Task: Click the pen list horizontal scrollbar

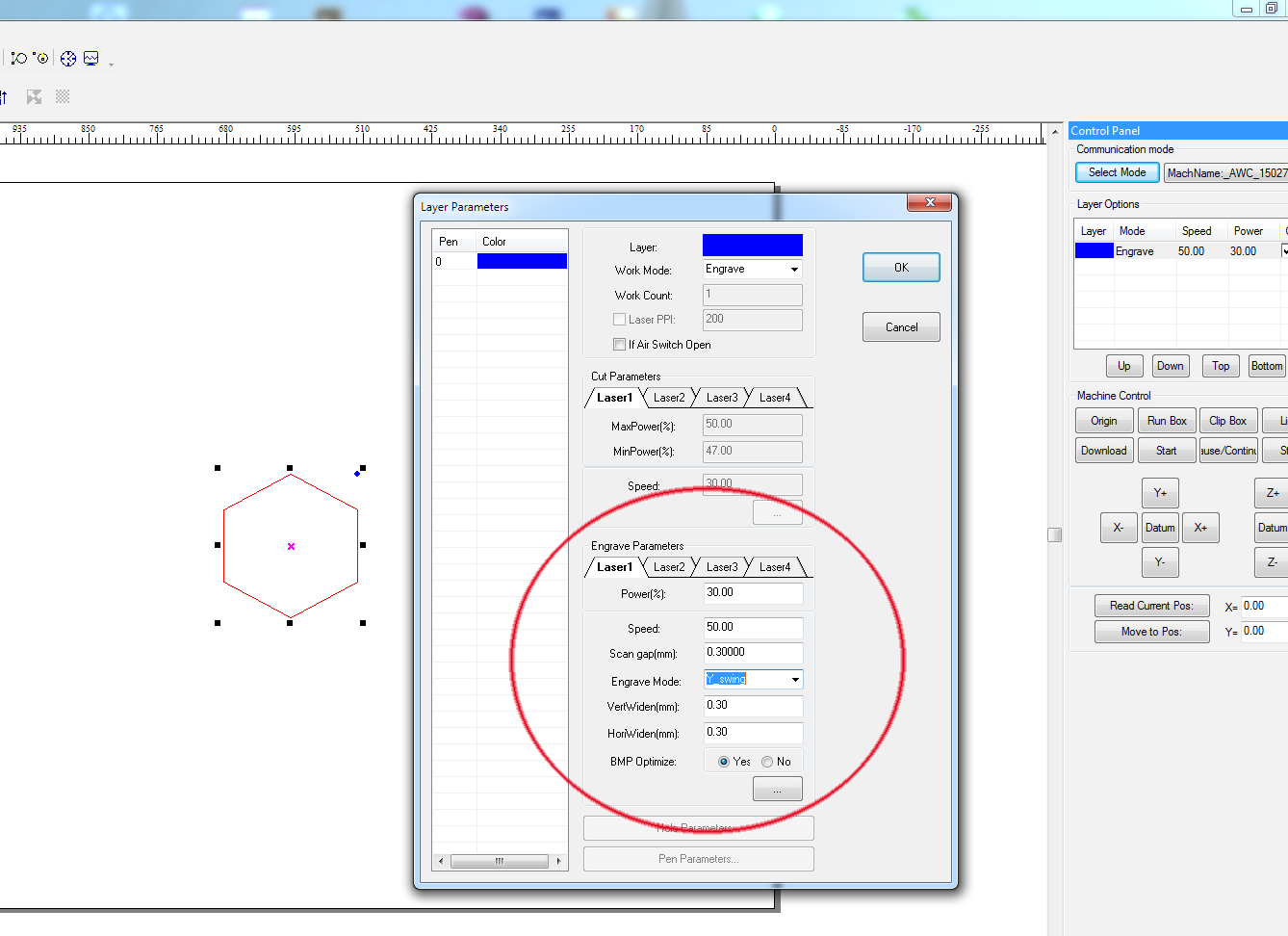Action: pyautogui.click(x=500, y=861)
